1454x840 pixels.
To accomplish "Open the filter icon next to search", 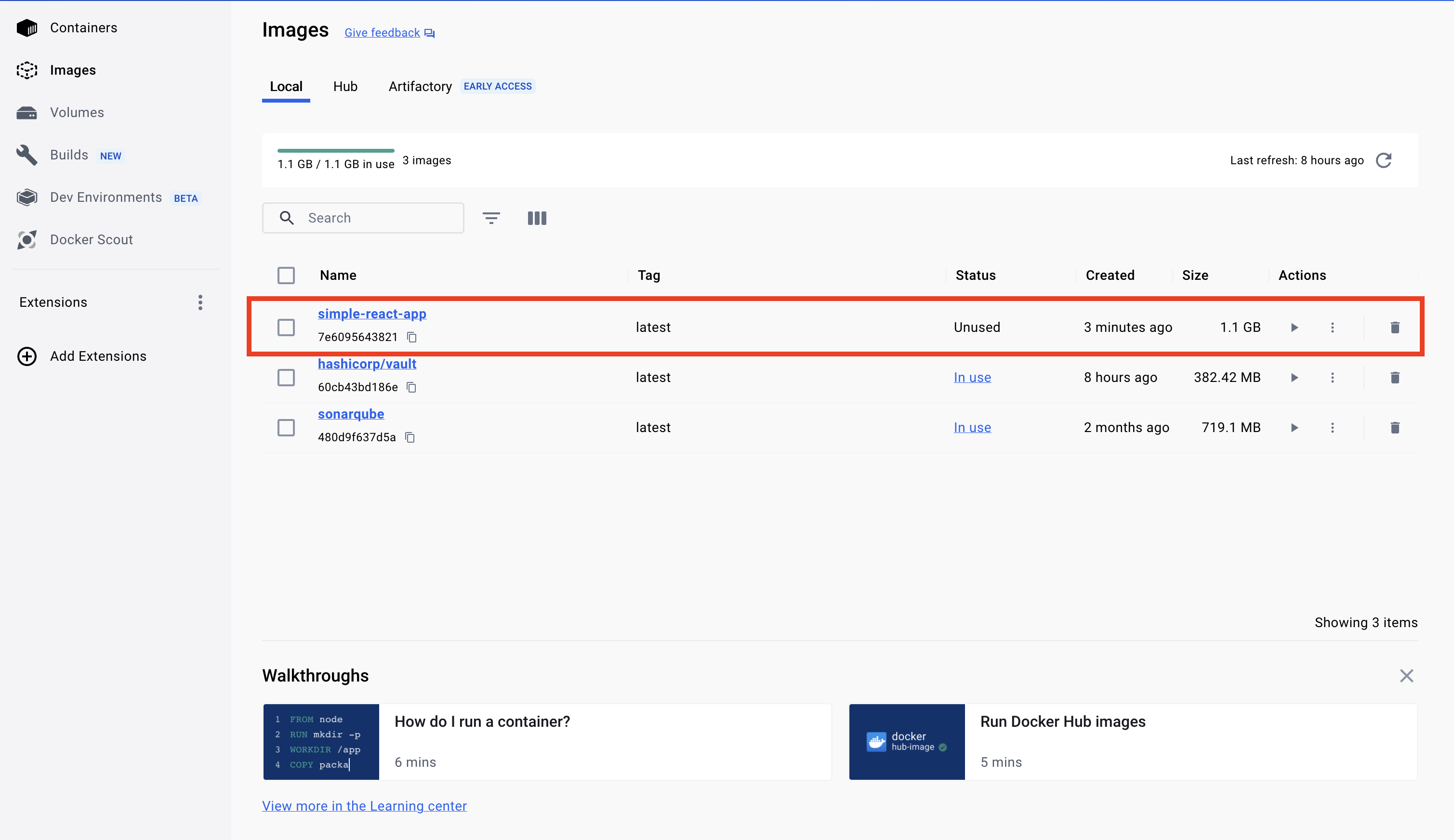I will 491,218.
